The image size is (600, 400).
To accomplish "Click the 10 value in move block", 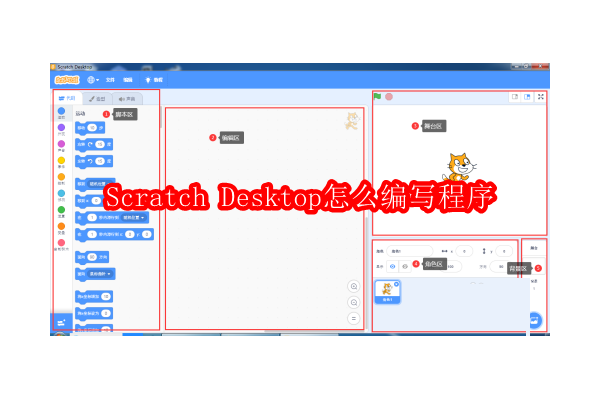I will [x=92, y=127].
